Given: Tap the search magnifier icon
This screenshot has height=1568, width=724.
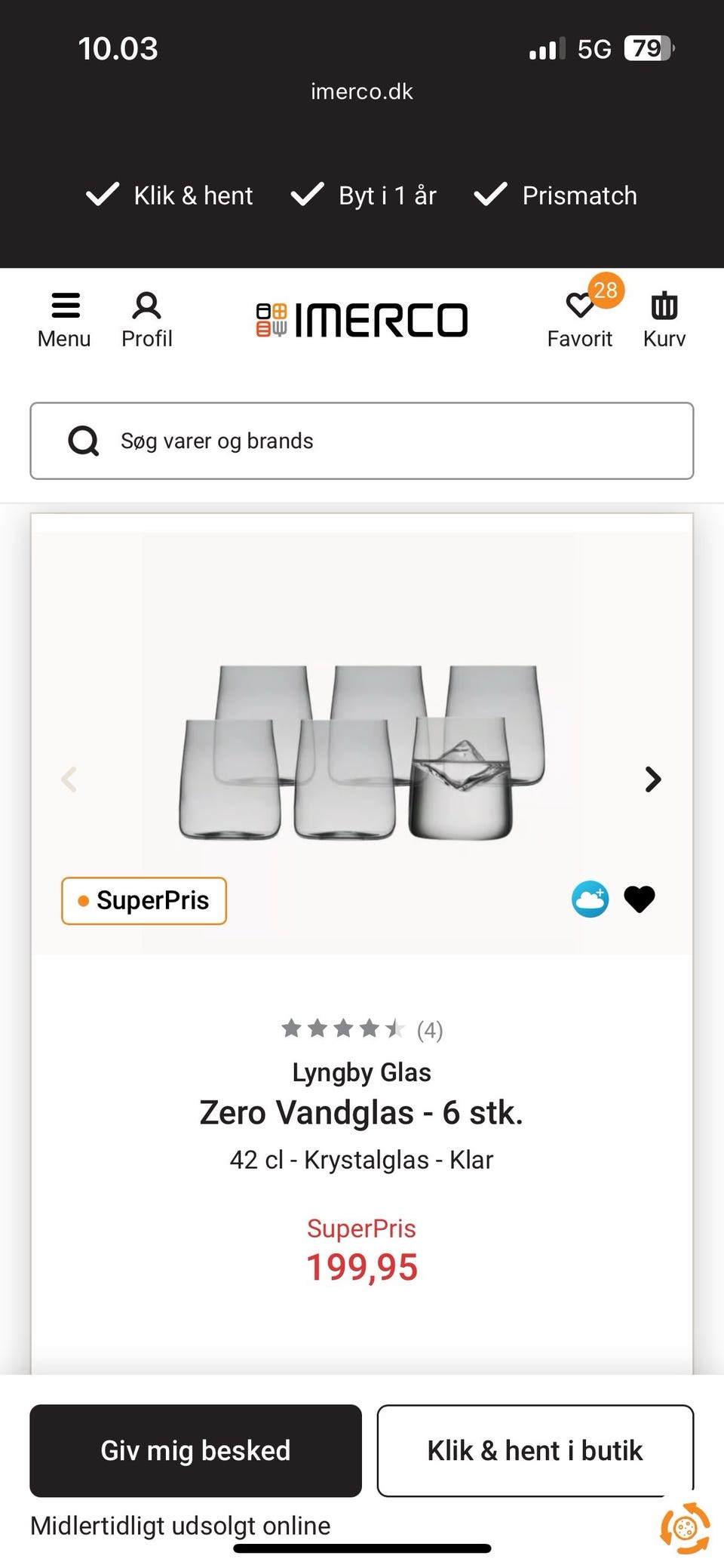Looking at the screenshot, I should (84, 441).
